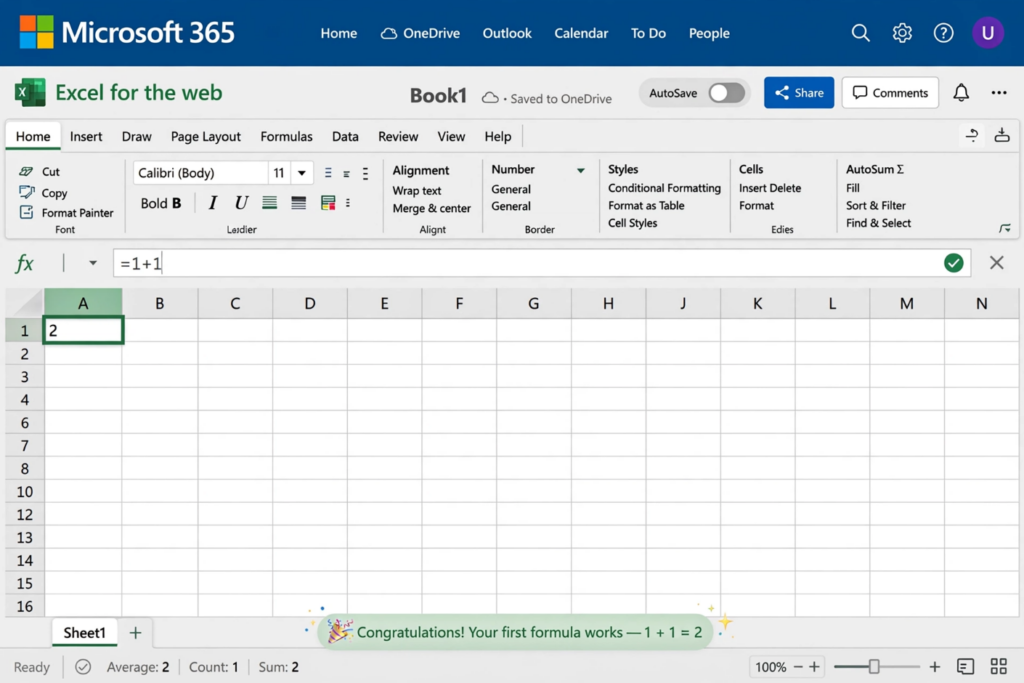Viewport: 1024px width, 683px height.
Task: Click the ribbon display arrow icon
Action: [971, 135]
